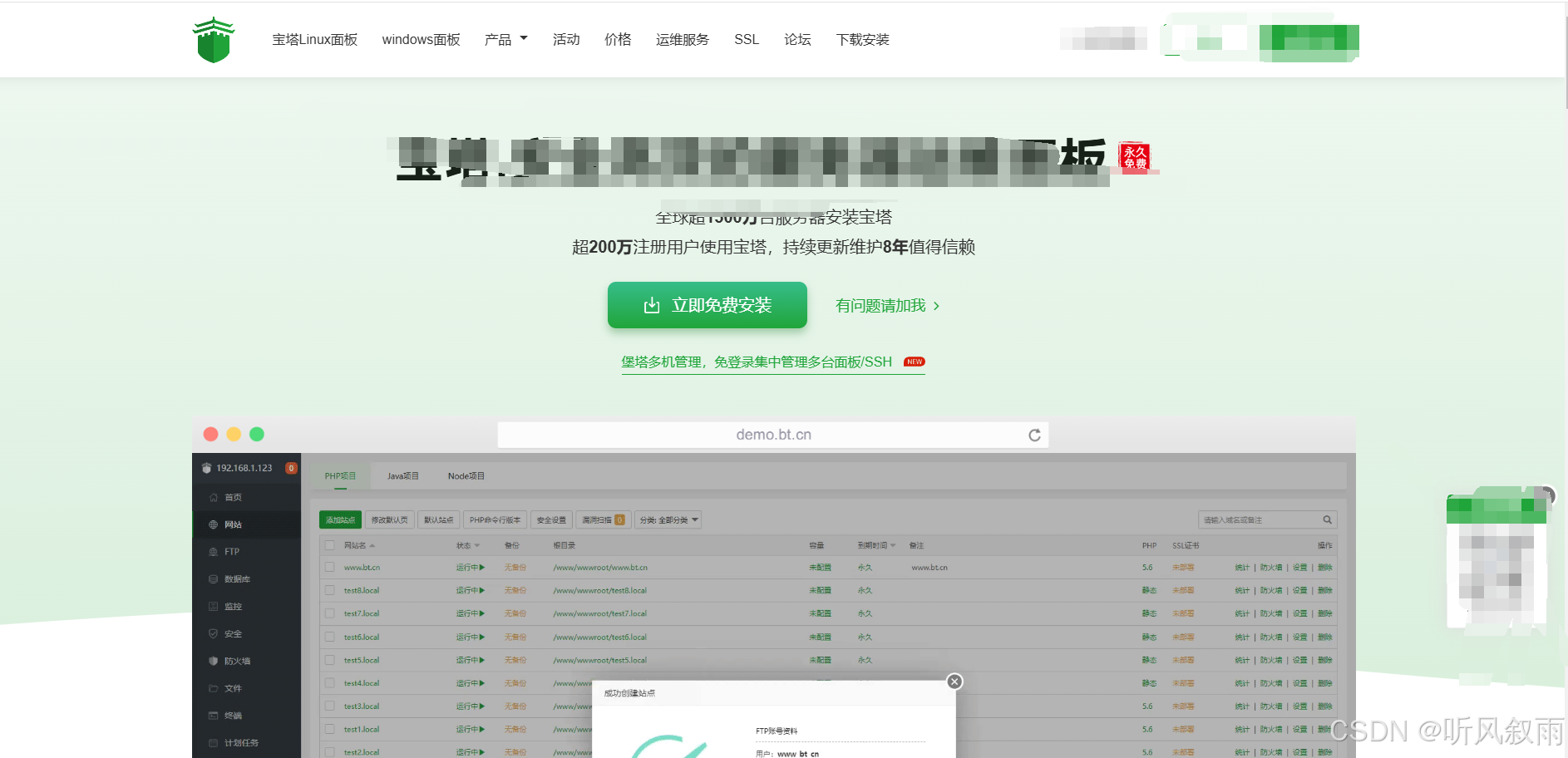1568x758 pixels.
Task: Open the SSL navigation item
Action: click(x=747, y=39)
